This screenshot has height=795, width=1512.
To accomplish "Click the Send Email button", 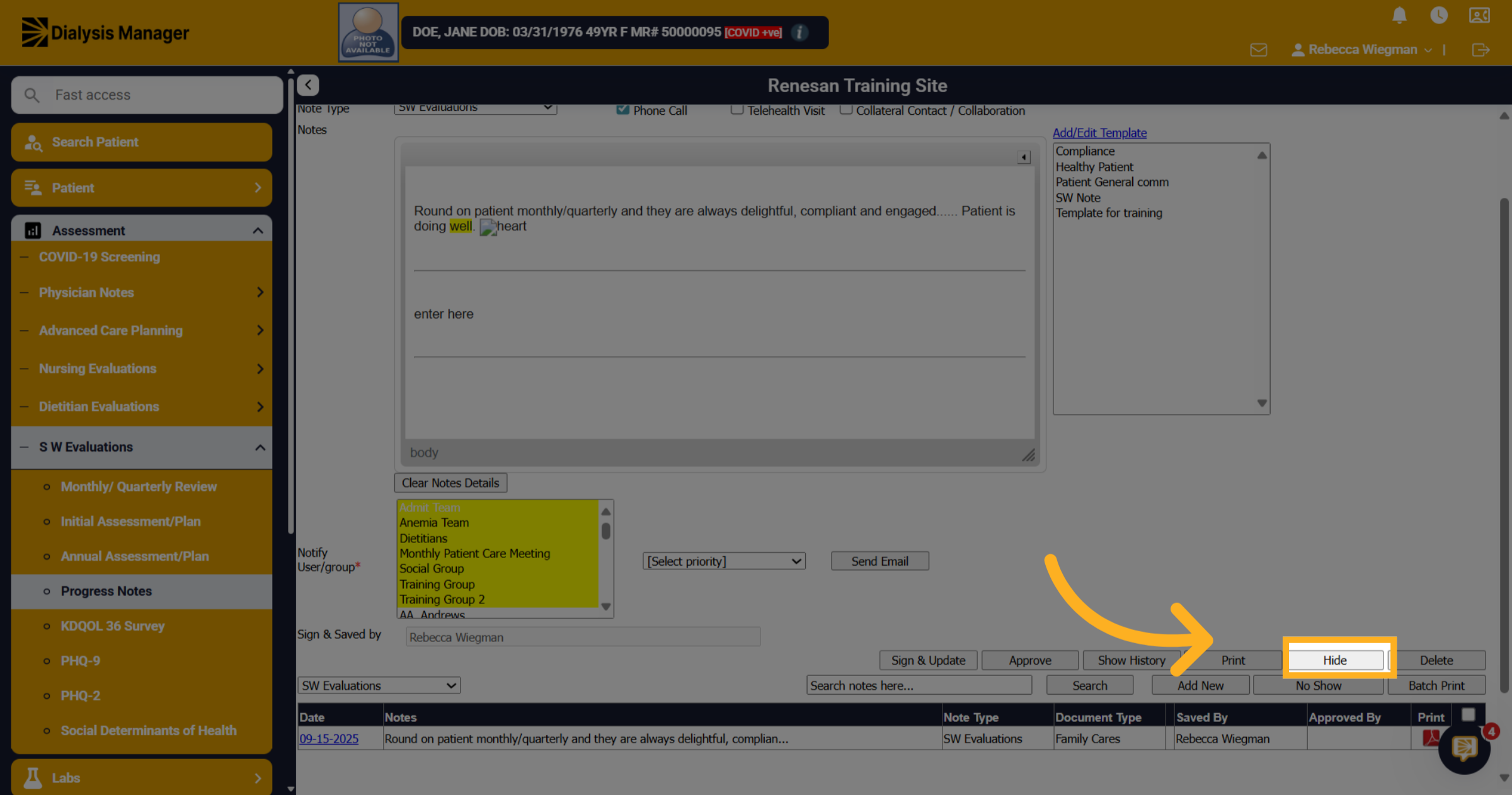I will pos(879,561).
